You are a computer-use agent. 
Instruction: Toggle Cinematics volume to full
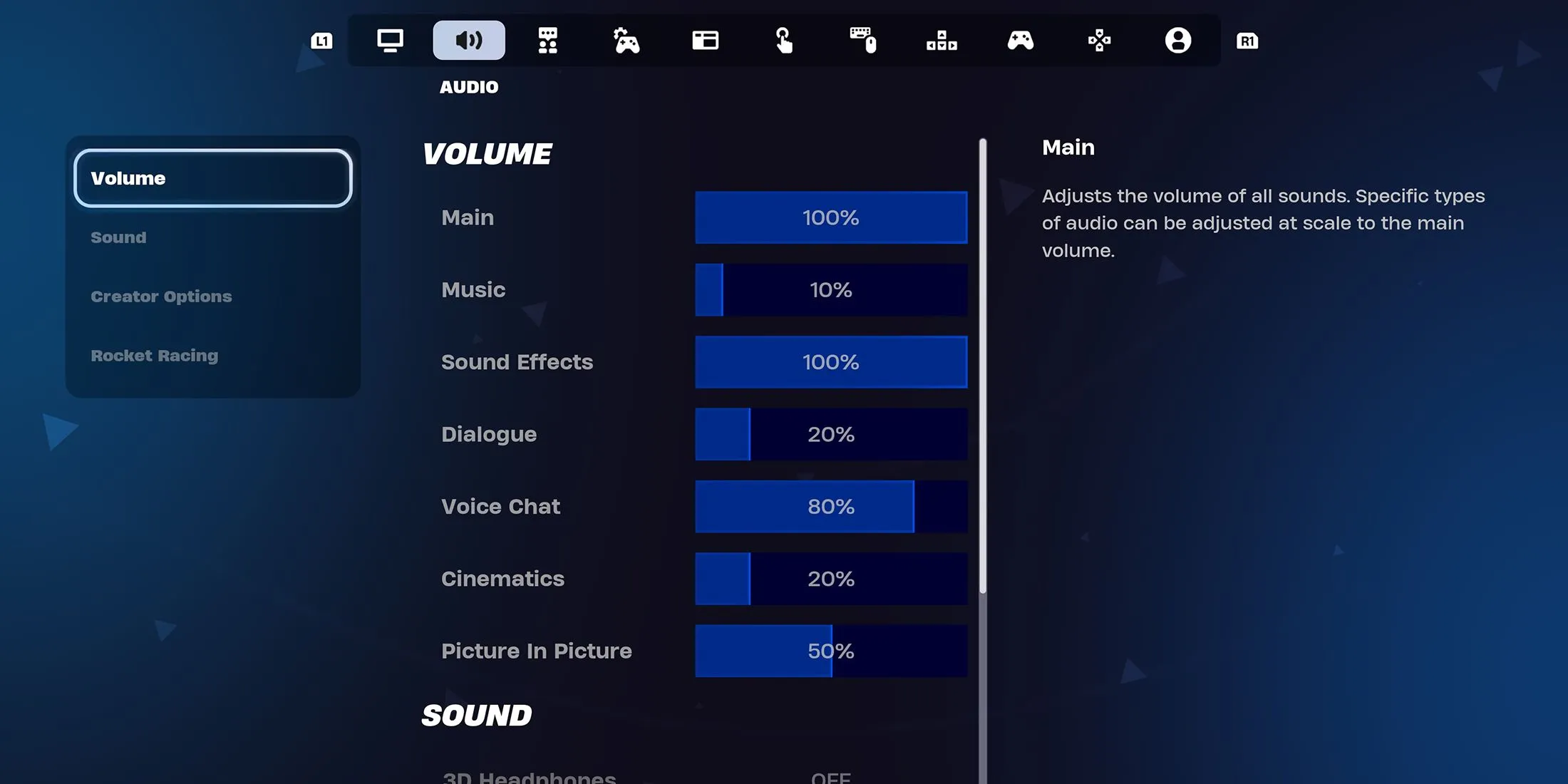pyautogui.click(x=963, y=578)
